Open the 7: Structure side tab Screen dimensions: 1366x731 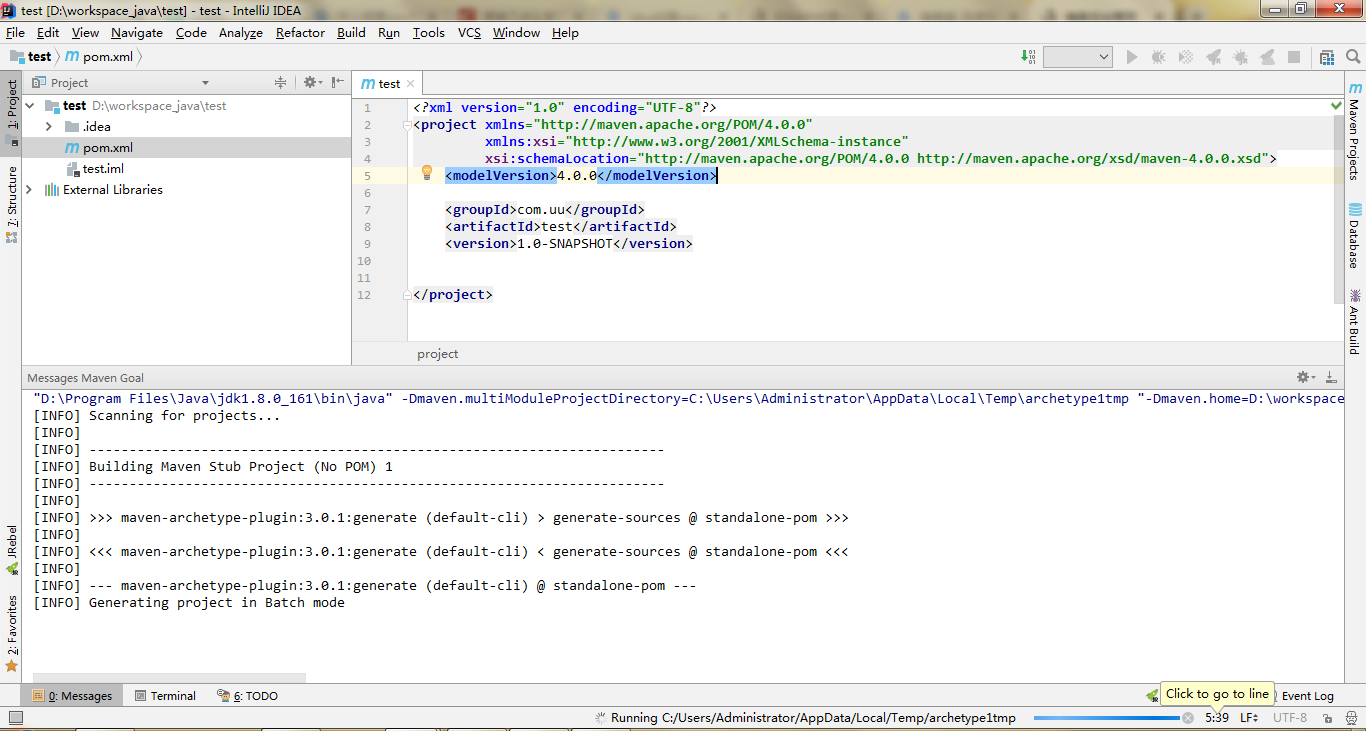(x=12, y=205)
